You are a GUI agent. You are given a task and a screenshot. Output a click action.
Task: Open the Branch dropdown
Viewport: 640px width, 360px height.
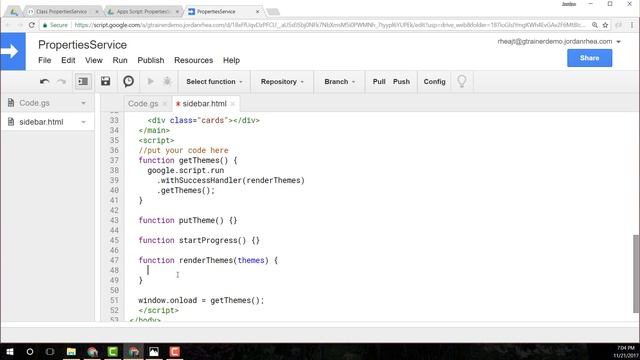click(340, 82)
